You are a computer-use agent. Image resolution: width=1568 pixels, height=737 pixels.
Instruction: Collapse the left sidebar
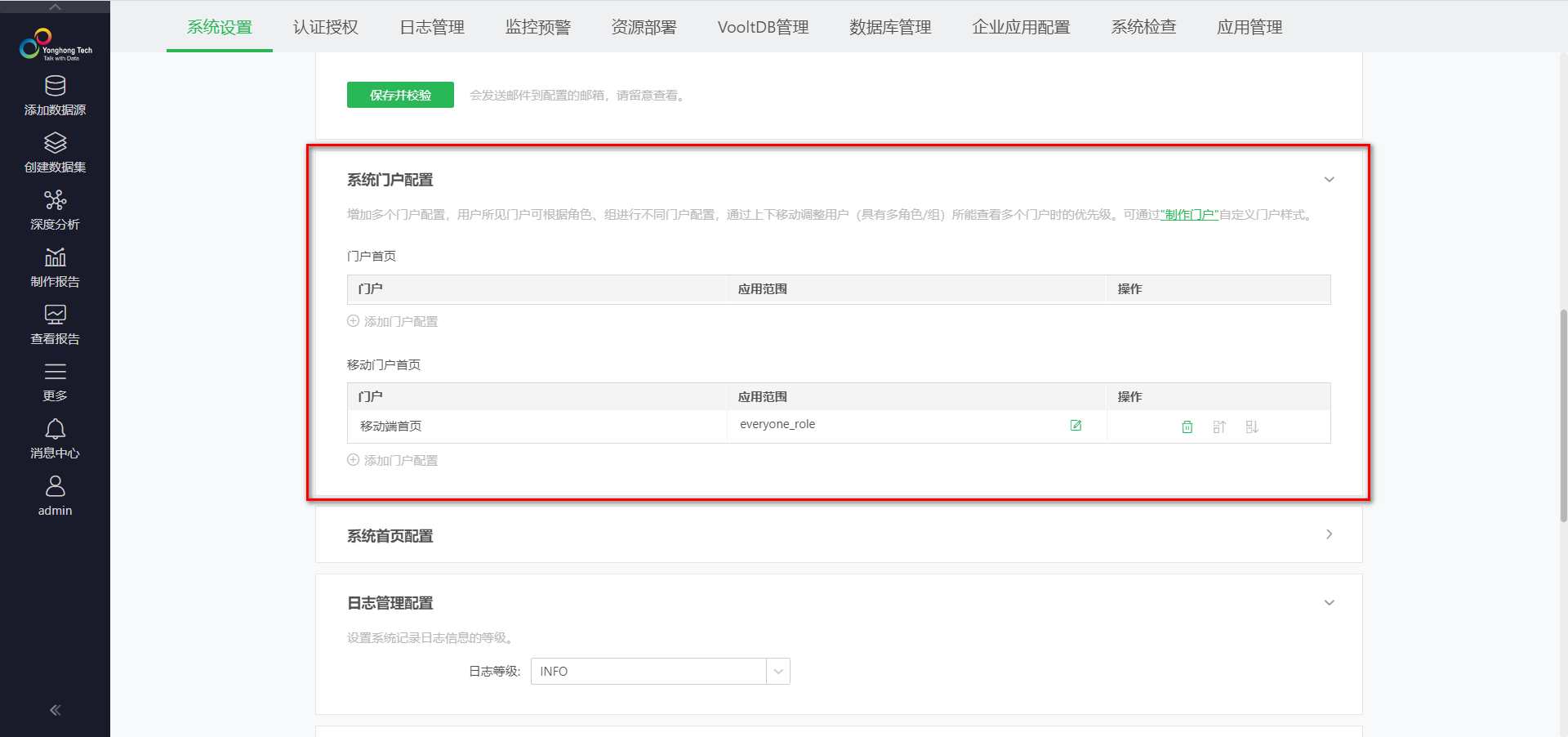pyautogui.click(x=55, y=710)
